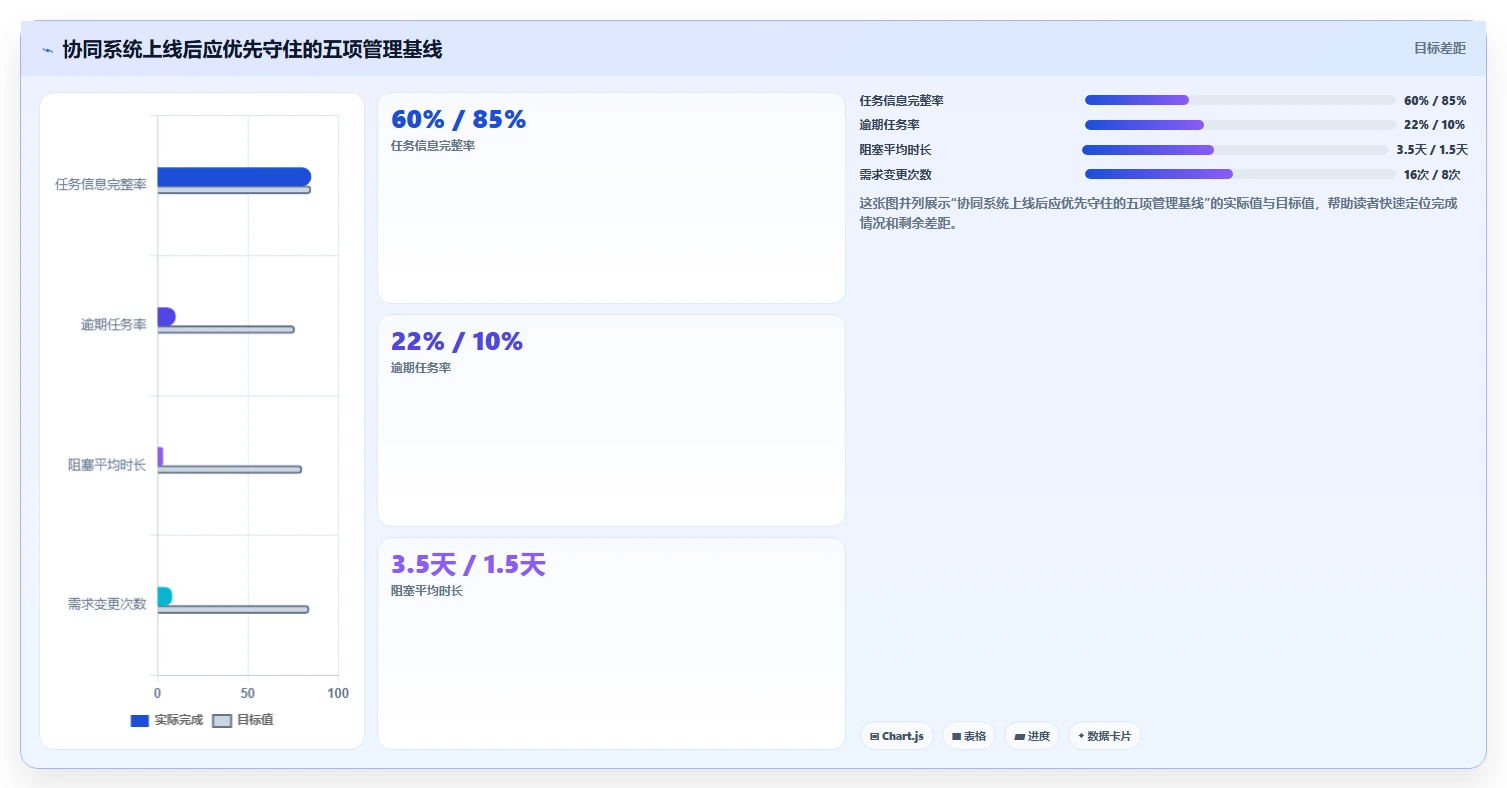This screenshot has width=1507, height=788.
Task: Click the 逾期任务率 chart axis label
Action: coord(114,325)
